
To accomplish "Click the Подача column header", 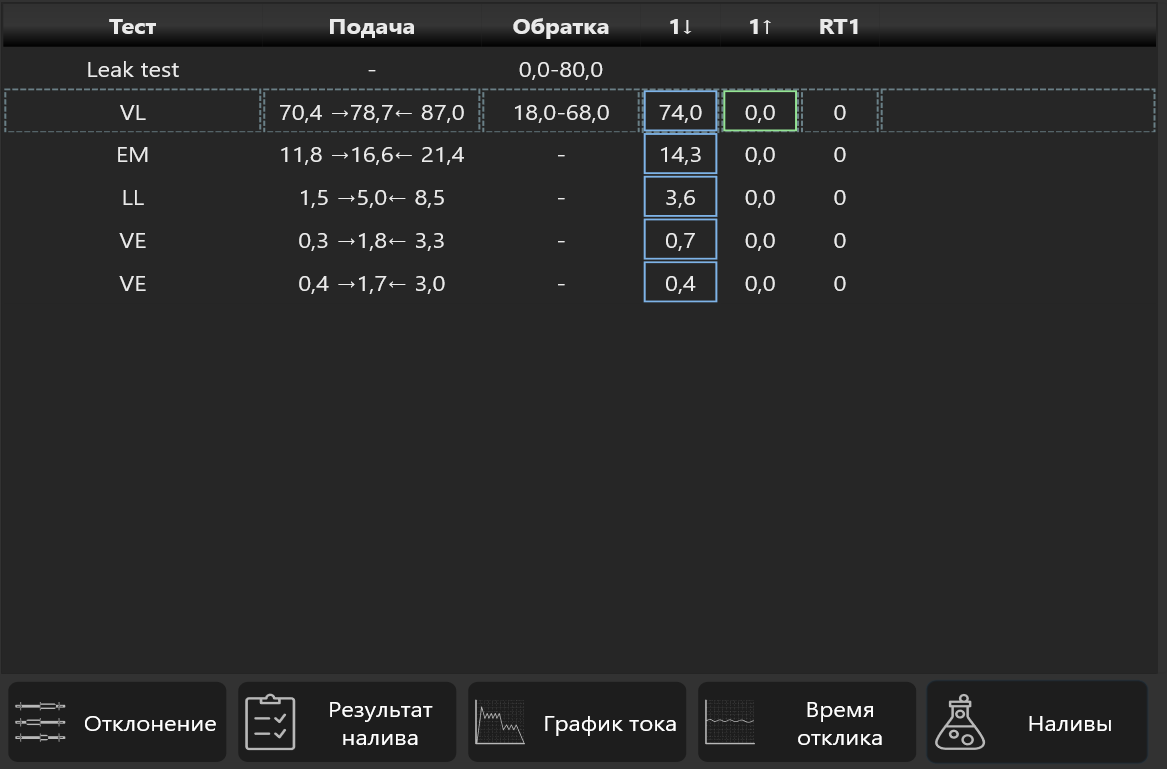I will pos(371,27).
